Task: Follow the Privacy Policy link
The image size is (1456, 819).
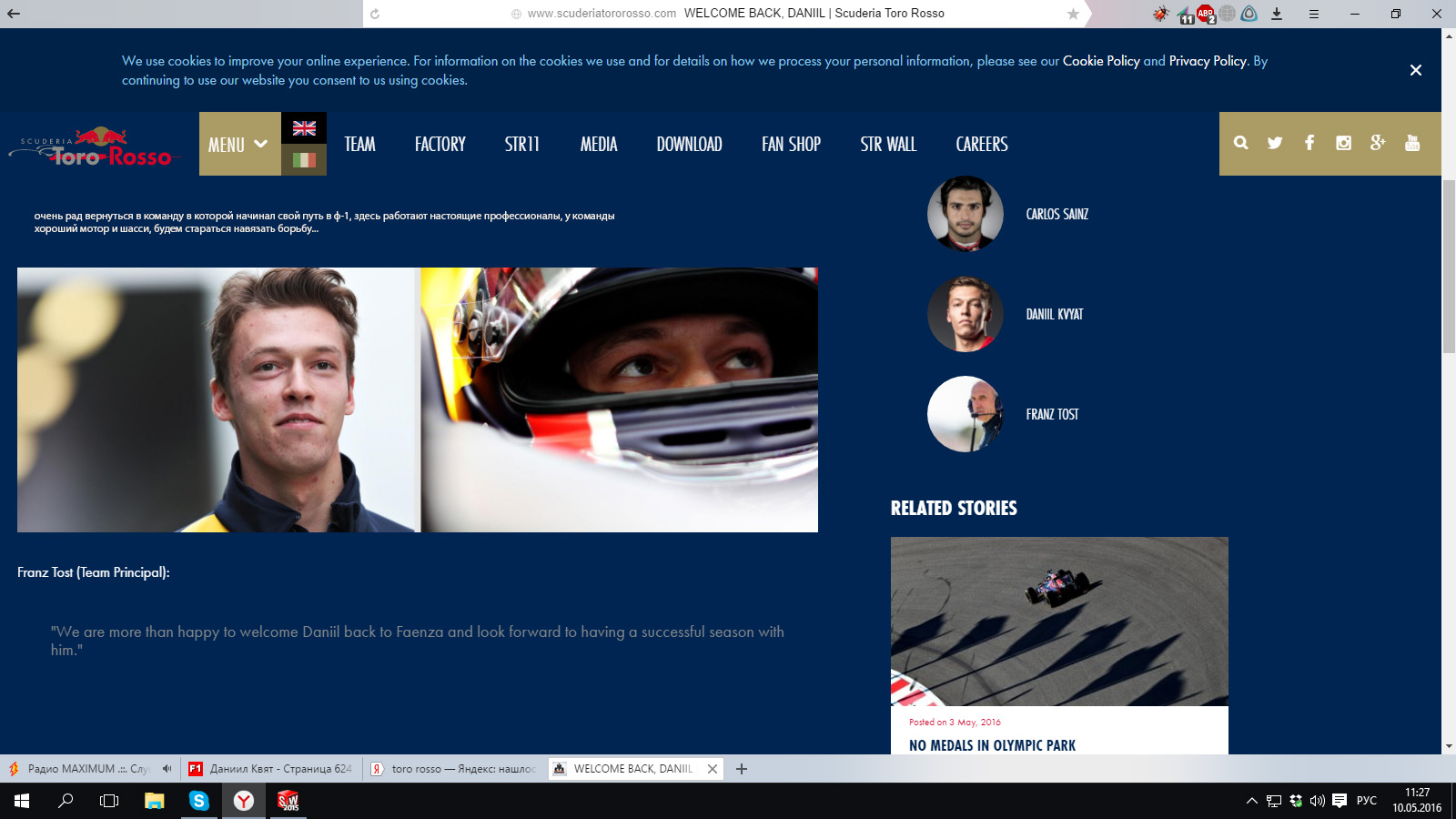Action: coord(1208,61)
